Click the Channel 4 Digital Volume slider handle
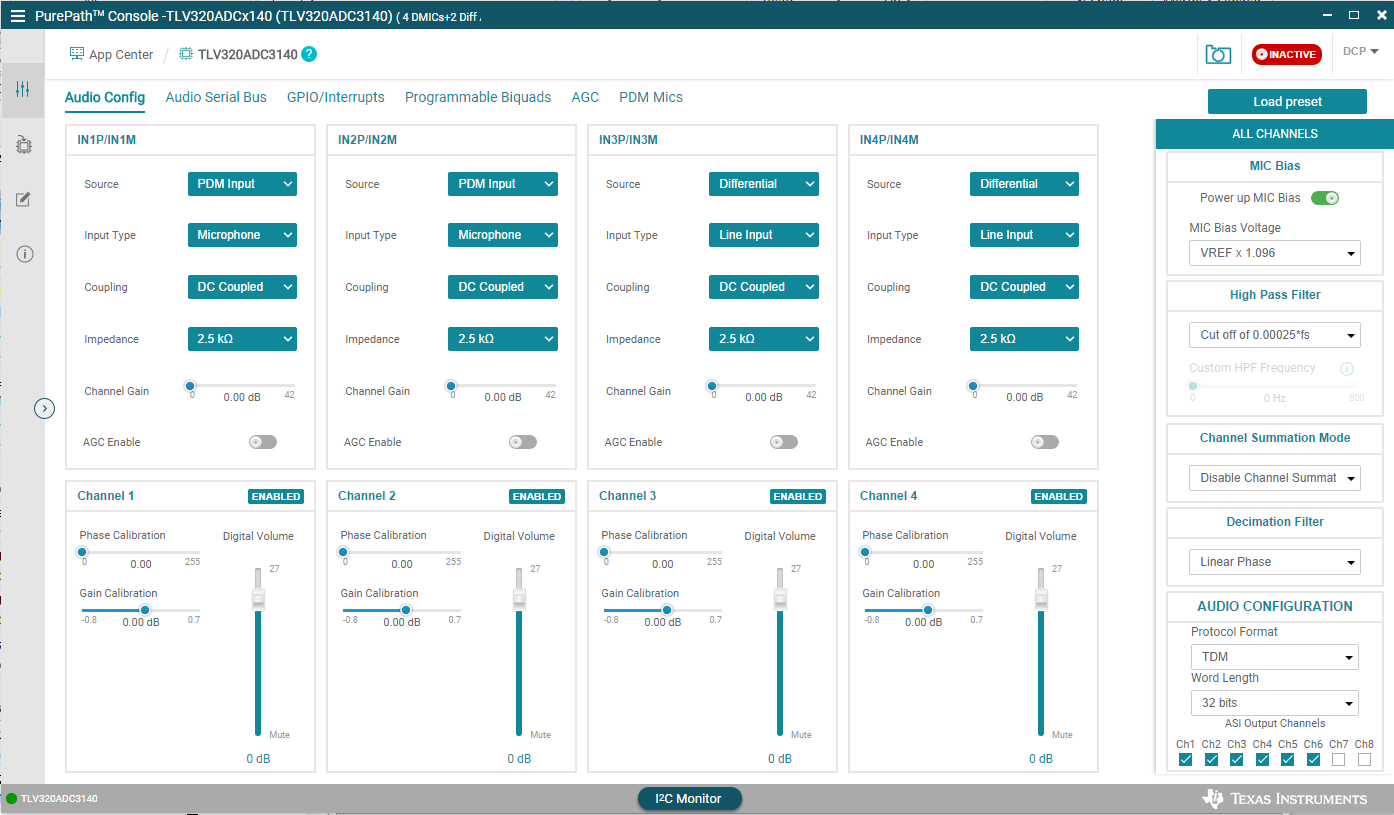The image size is (1394, 815). (x=1041, y=598)
